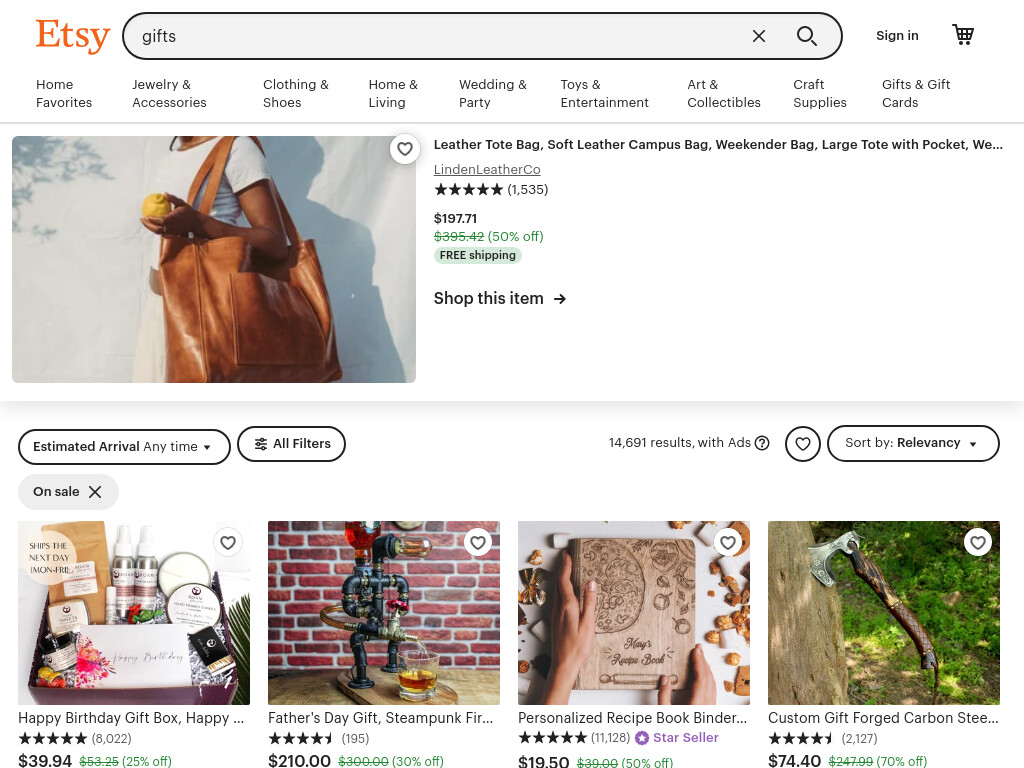
Task: Expand the Estimated Arrival dropdown
Action: [x=124, y=447]
